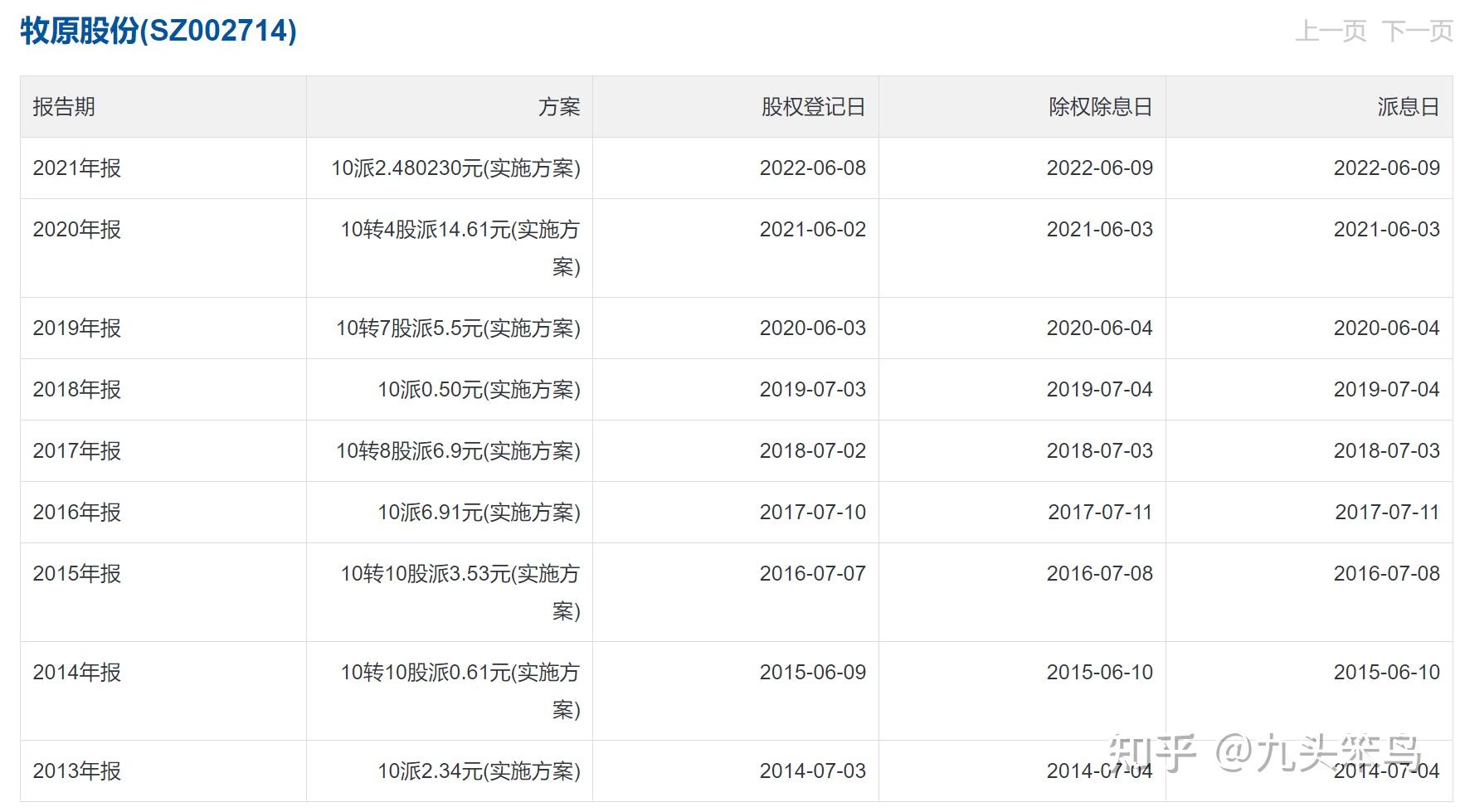Select registration date 2018-07-02

pos(813,451)
